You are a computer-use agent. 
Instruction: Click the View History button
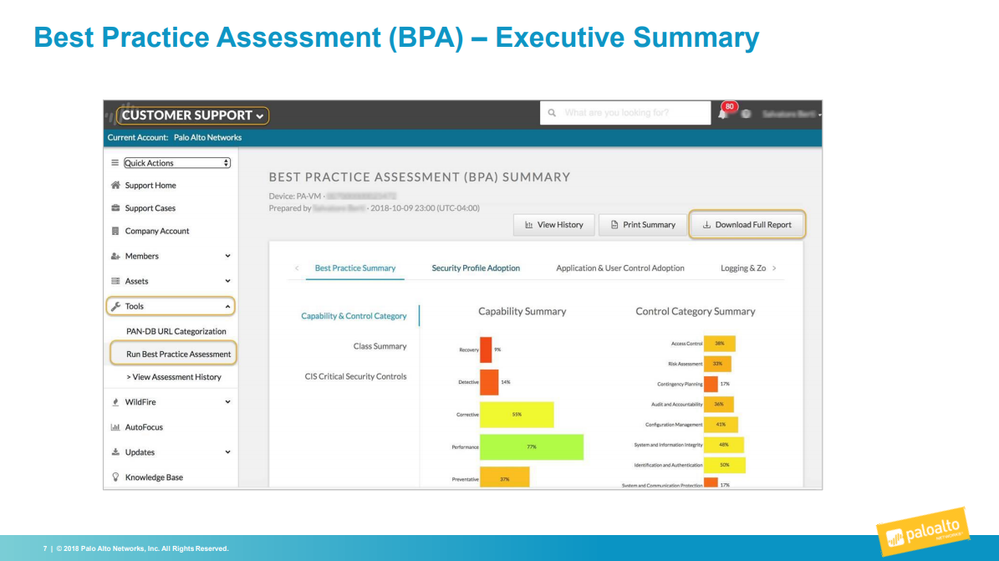(554, 225)
